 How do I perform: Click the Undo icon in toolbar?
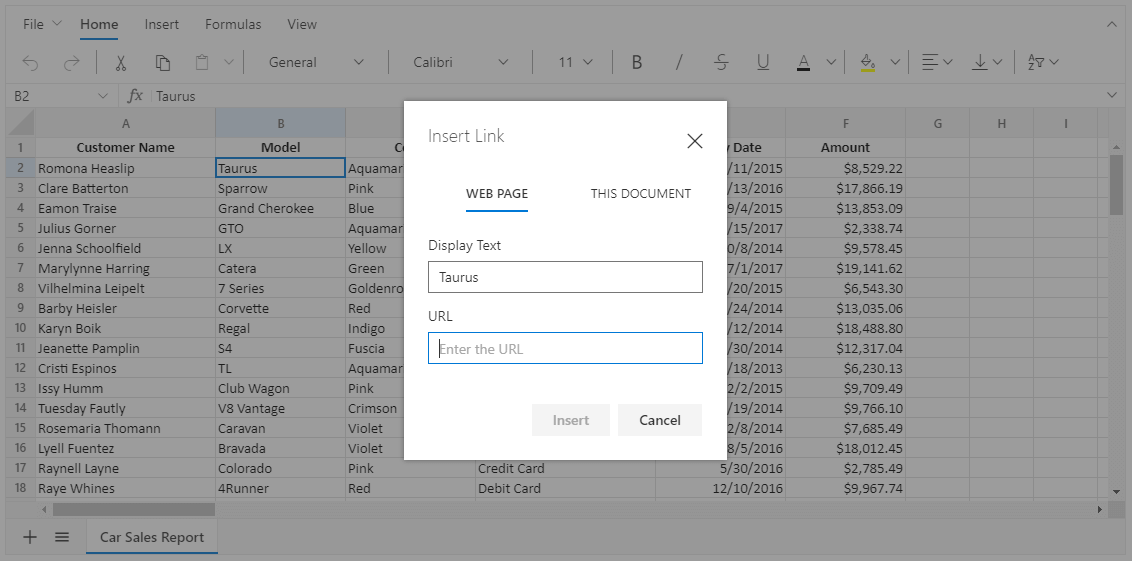click(x=30, y=62)
